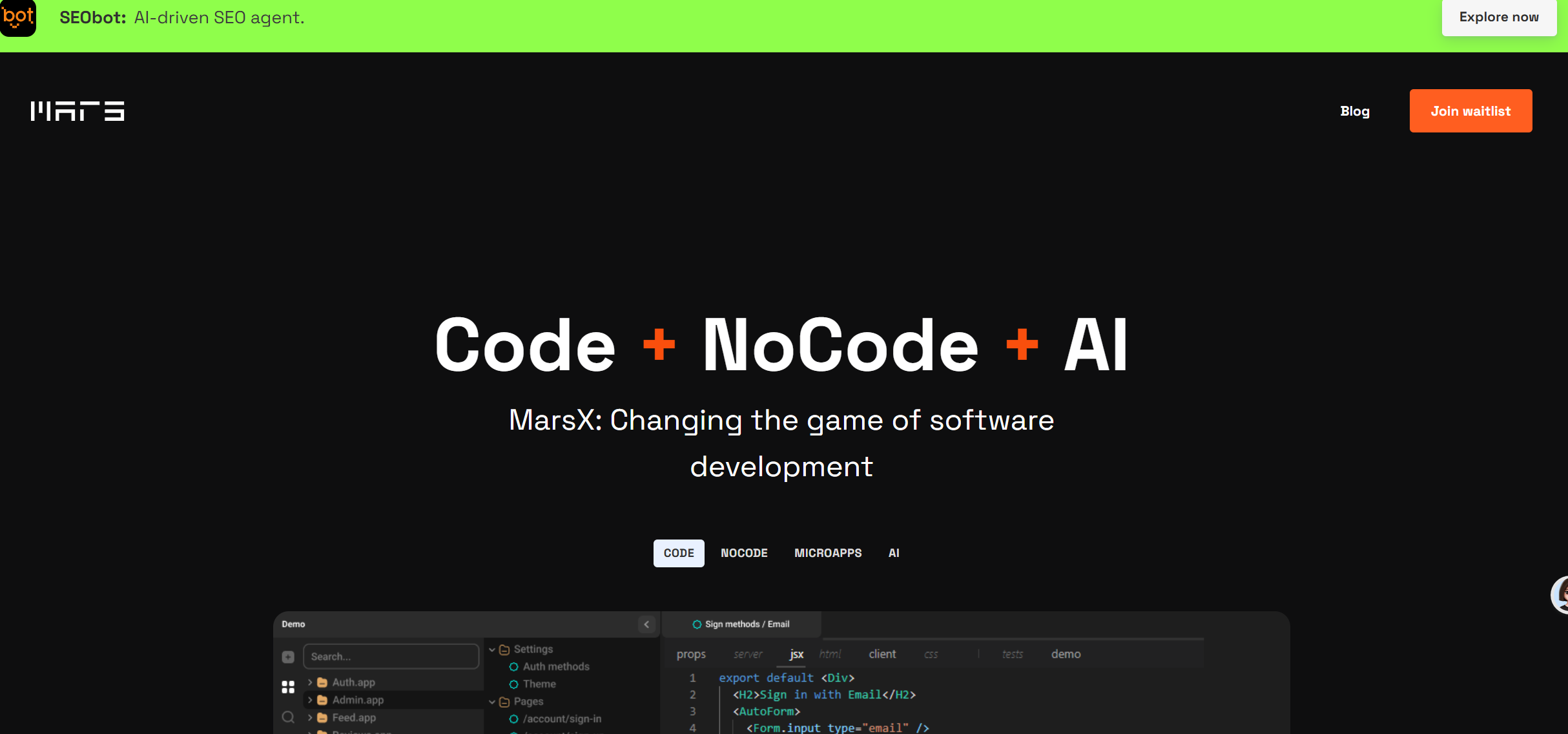Click the MARS logo in the header

[77, 111]
